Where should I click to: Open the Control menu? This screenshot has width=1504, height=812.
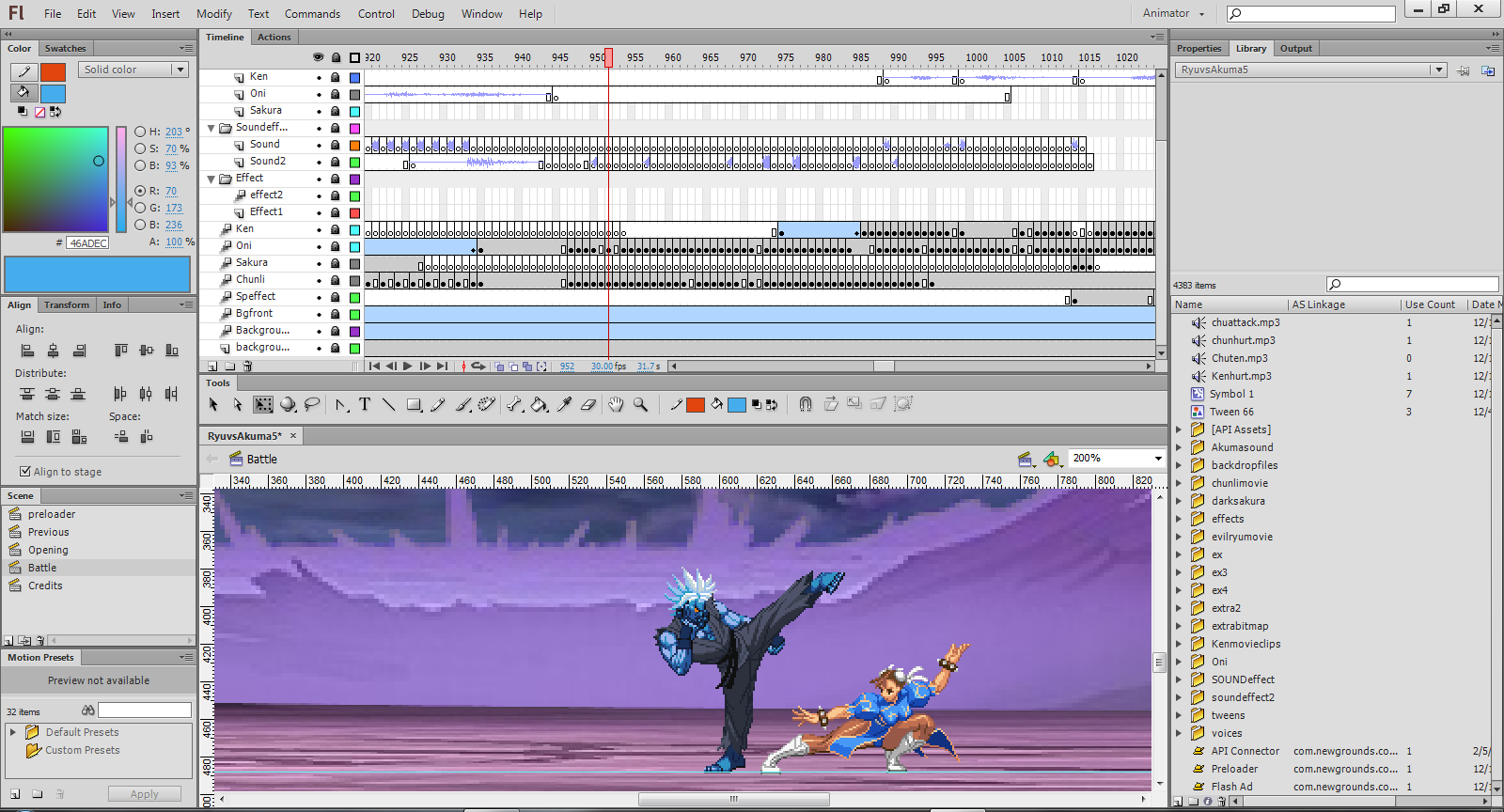pos(376,14)
